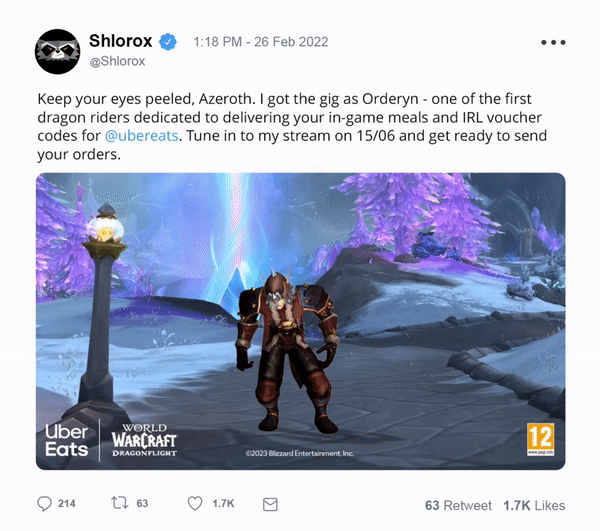Screen dimensions: 600x531
Task: Click the Uber Eats logo in image
Action: click(67, 440)
